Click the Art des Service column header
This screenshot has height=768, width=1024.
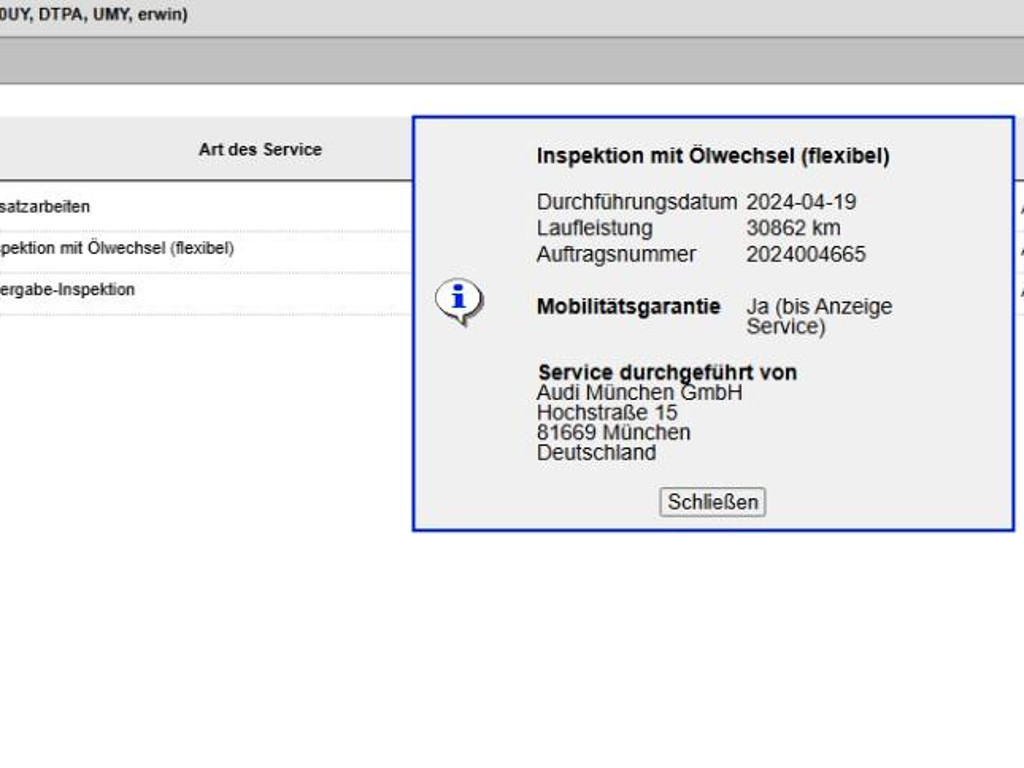(x=260, y=150)
